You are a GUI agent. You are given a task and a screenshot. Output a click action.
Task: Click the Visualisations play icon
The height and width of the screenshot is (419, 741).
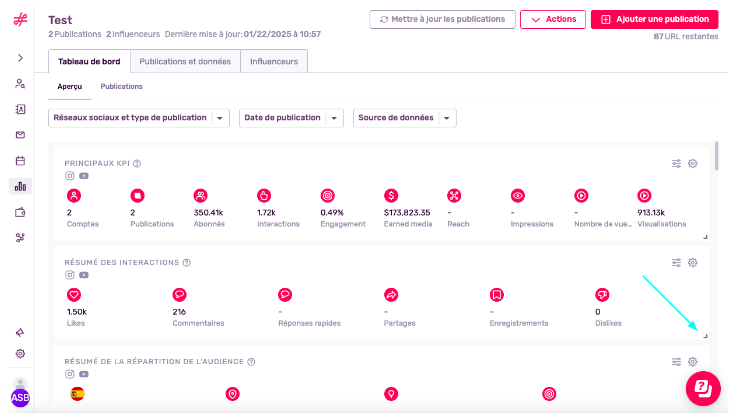click(644, 196)
